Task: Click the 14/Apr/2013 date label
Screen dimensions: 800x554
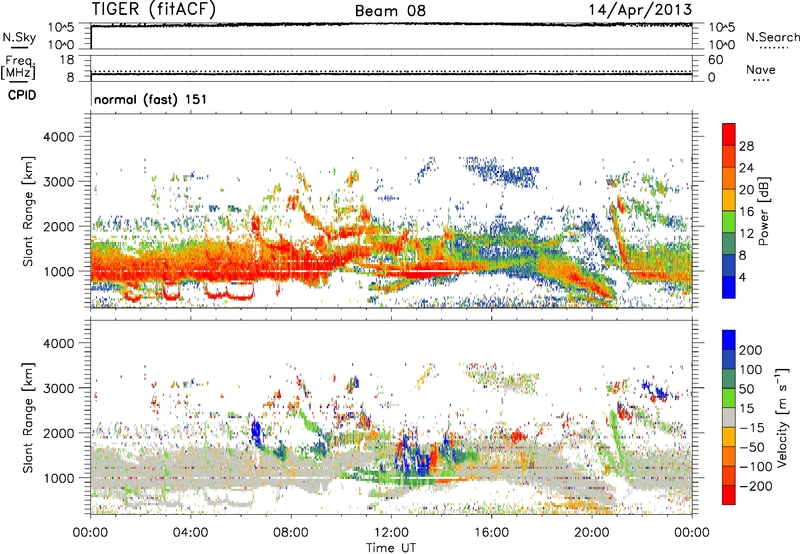Action: [640, 10]
